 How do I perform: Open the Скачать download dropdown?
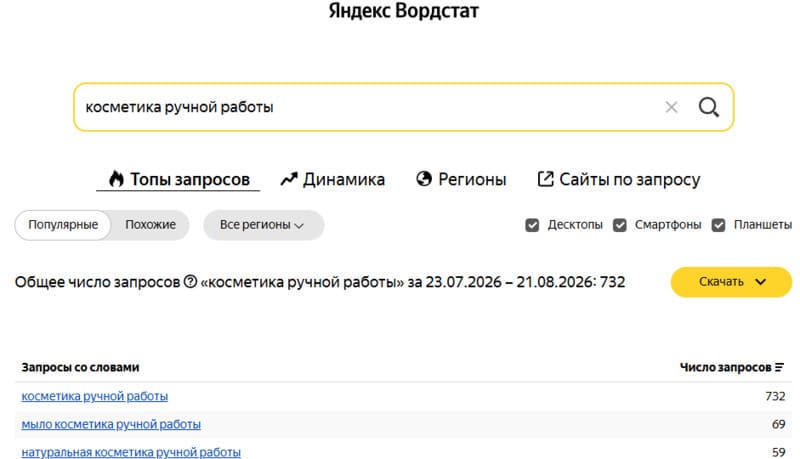pos(731,282)
